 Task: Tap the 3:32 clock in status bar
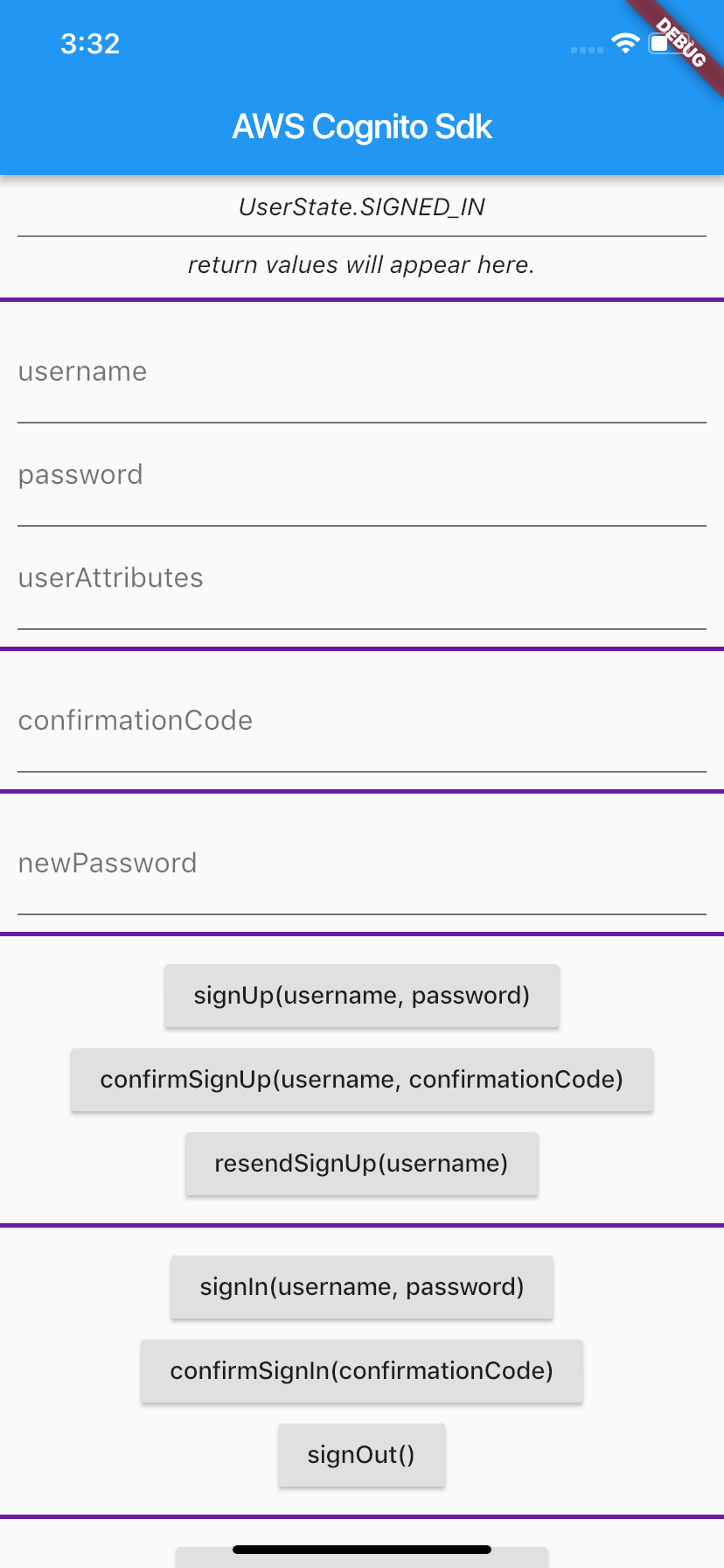(x=90, y=44)
